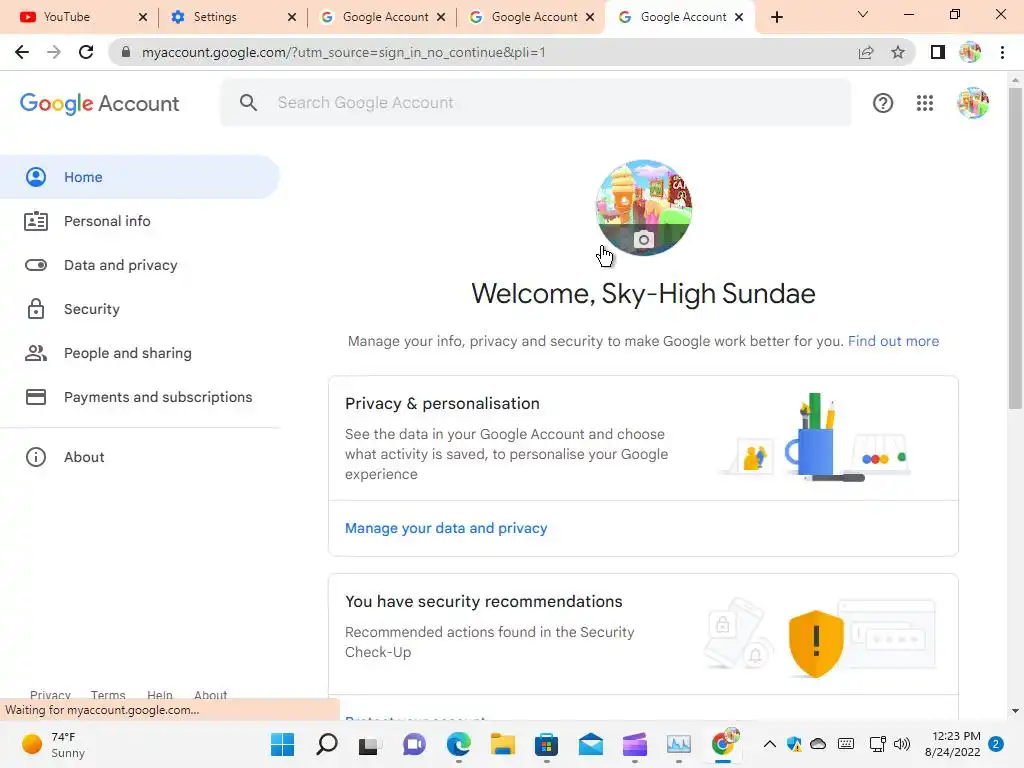
Task: Open the tab search dropdown
Action: tap(863, 14)
